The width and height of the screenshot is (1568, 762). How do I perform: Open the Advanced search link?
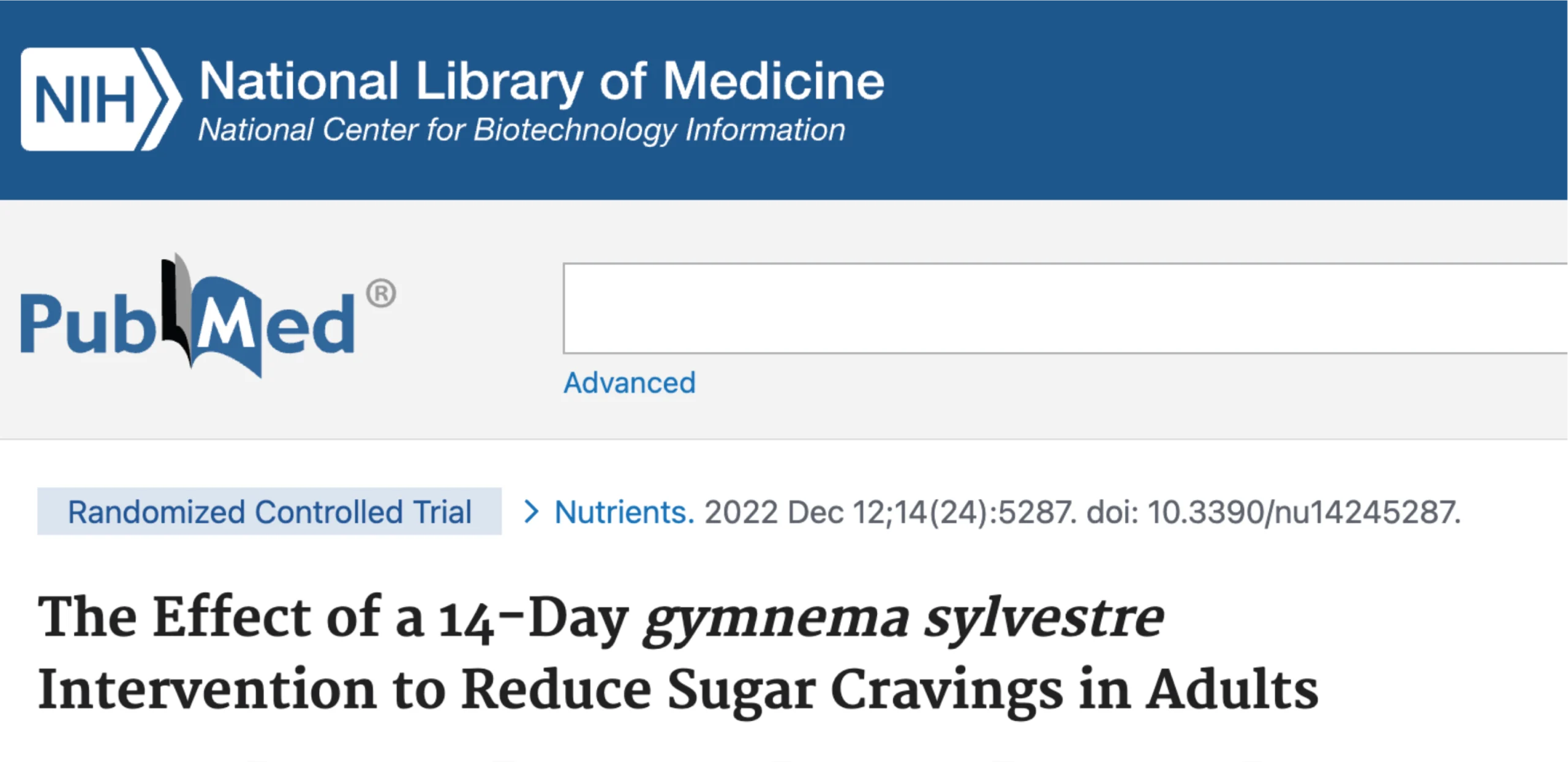[x=630, y=383]
